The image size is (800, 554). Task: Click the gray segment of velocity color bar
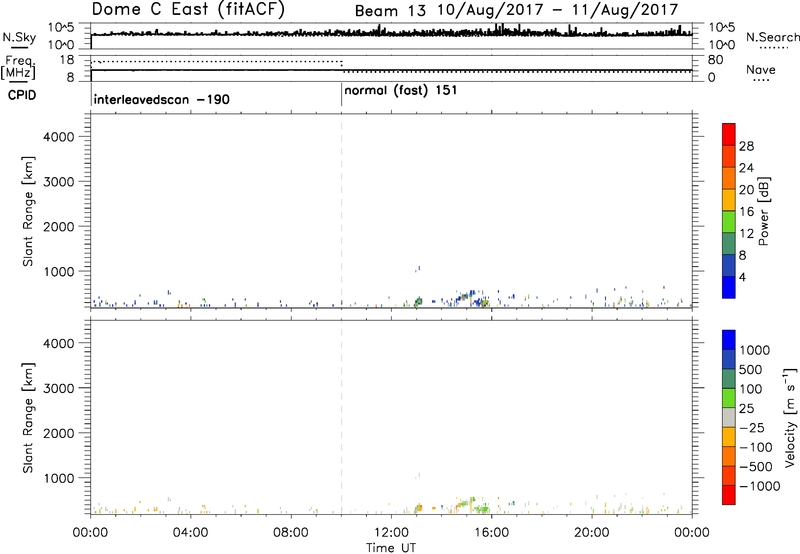729,417
